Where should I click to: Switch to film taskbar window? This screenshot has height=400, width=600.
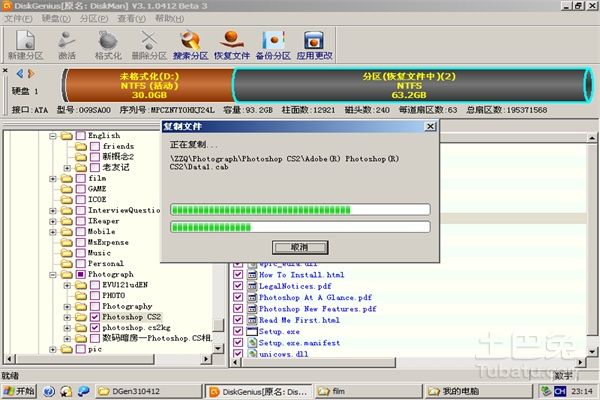(x=368, y=391)
